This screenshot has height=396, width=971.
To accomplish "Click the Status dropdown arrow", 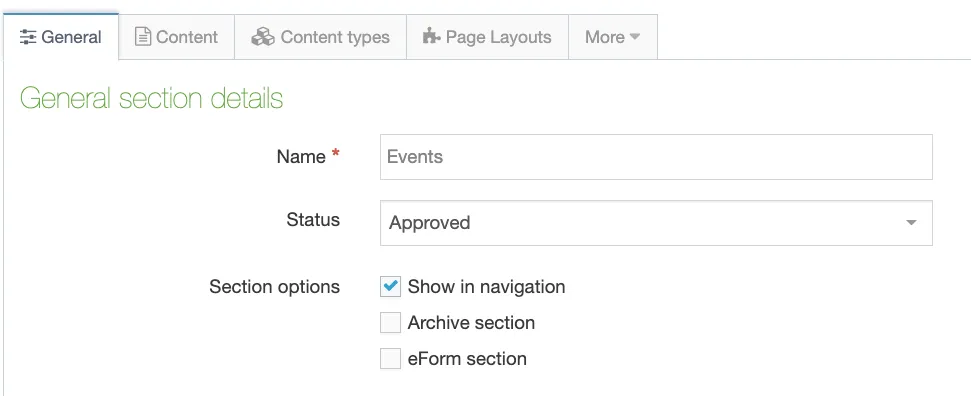I will [x=911, y=222].
